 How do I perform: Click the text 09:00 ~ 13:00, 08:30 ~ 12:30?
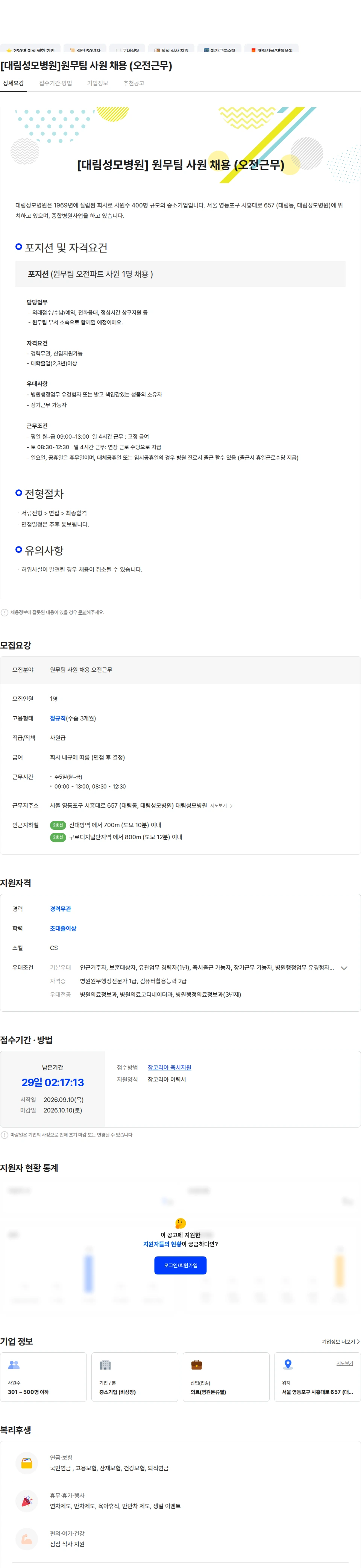[x=90, y=786]
